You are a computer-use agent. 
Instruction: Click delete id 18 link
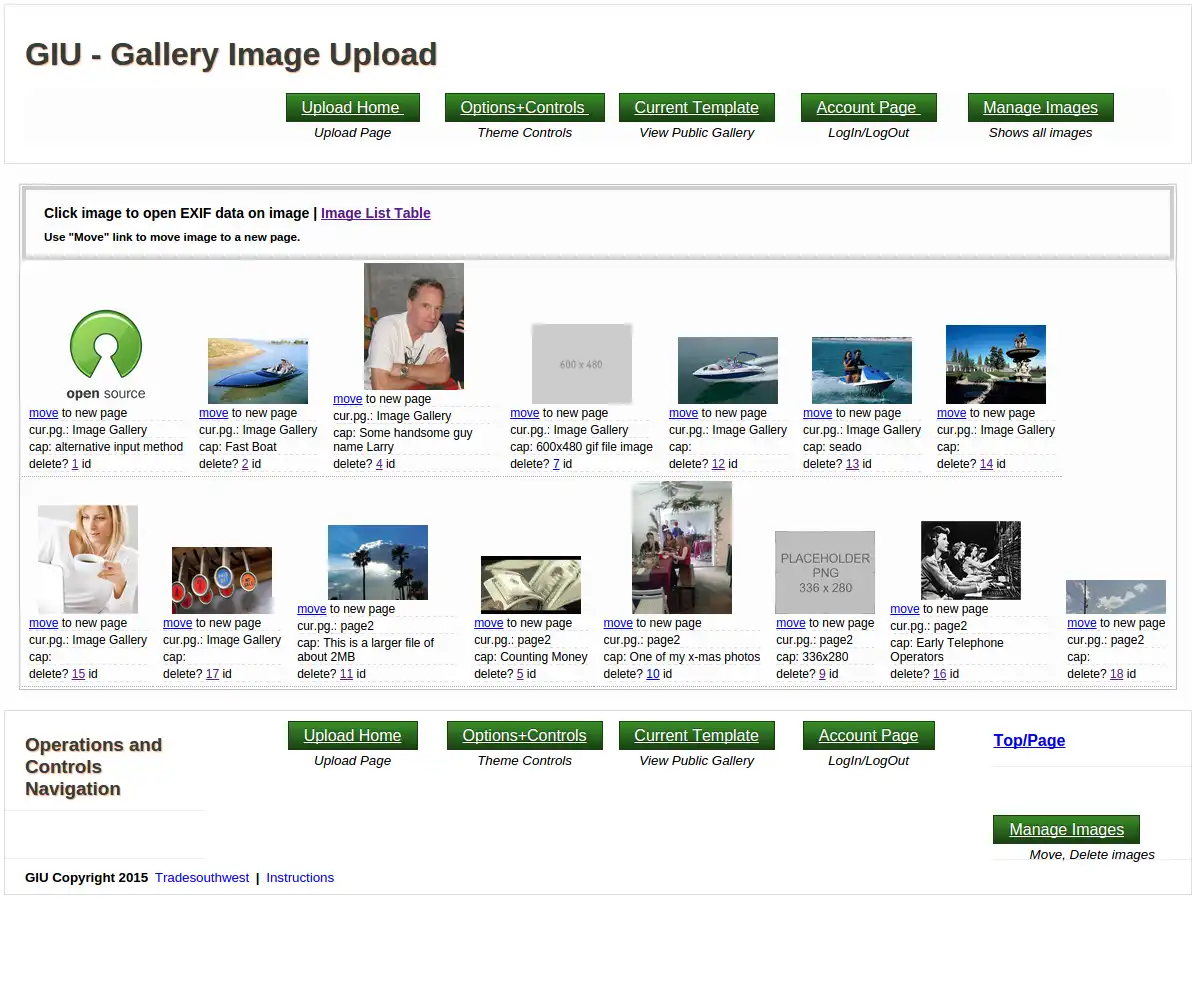click(x=1116, y=674)
